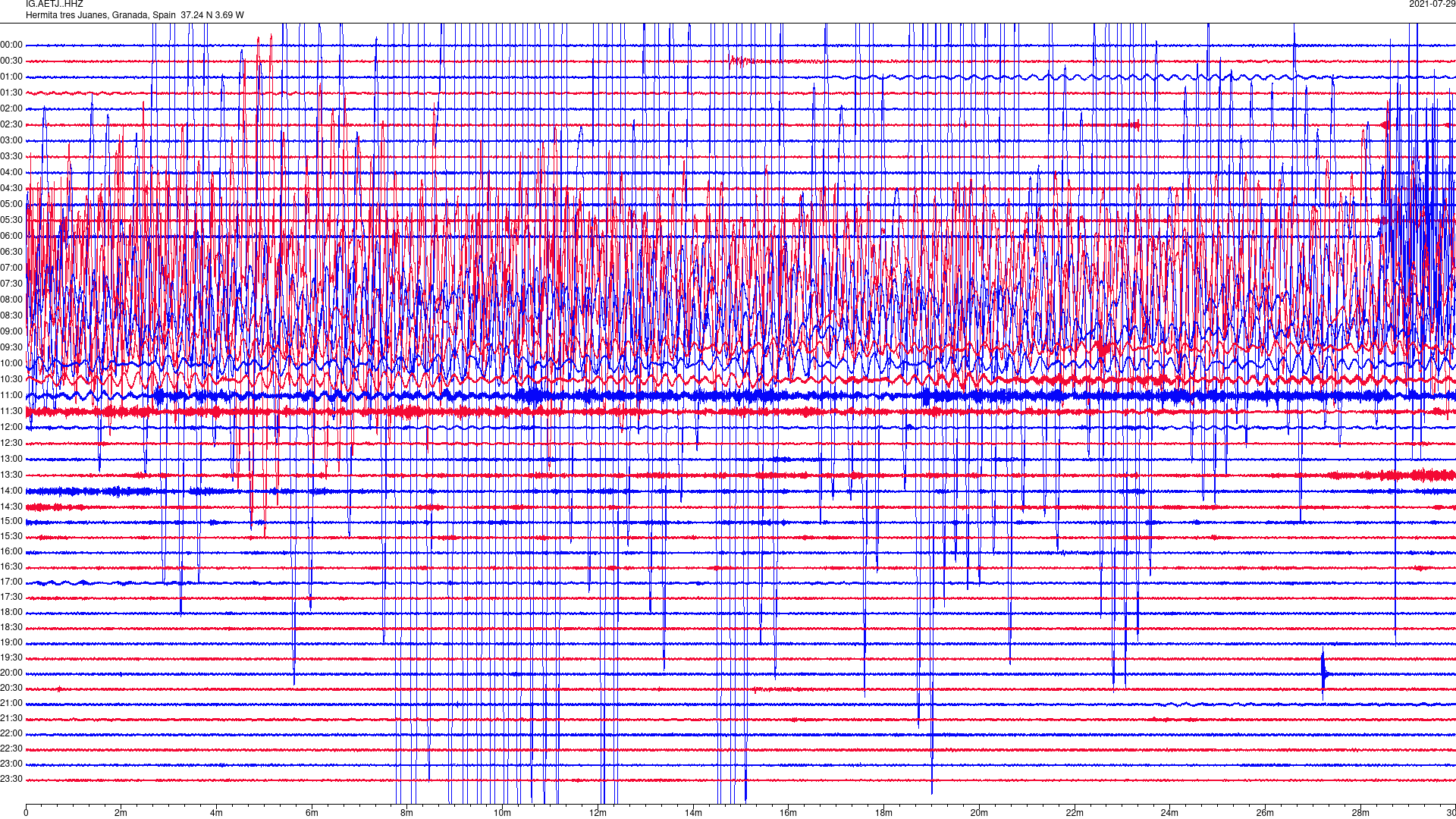
Task: Select the 14:00 hour label
Action: pyautogui.click(x=11, y=491)
